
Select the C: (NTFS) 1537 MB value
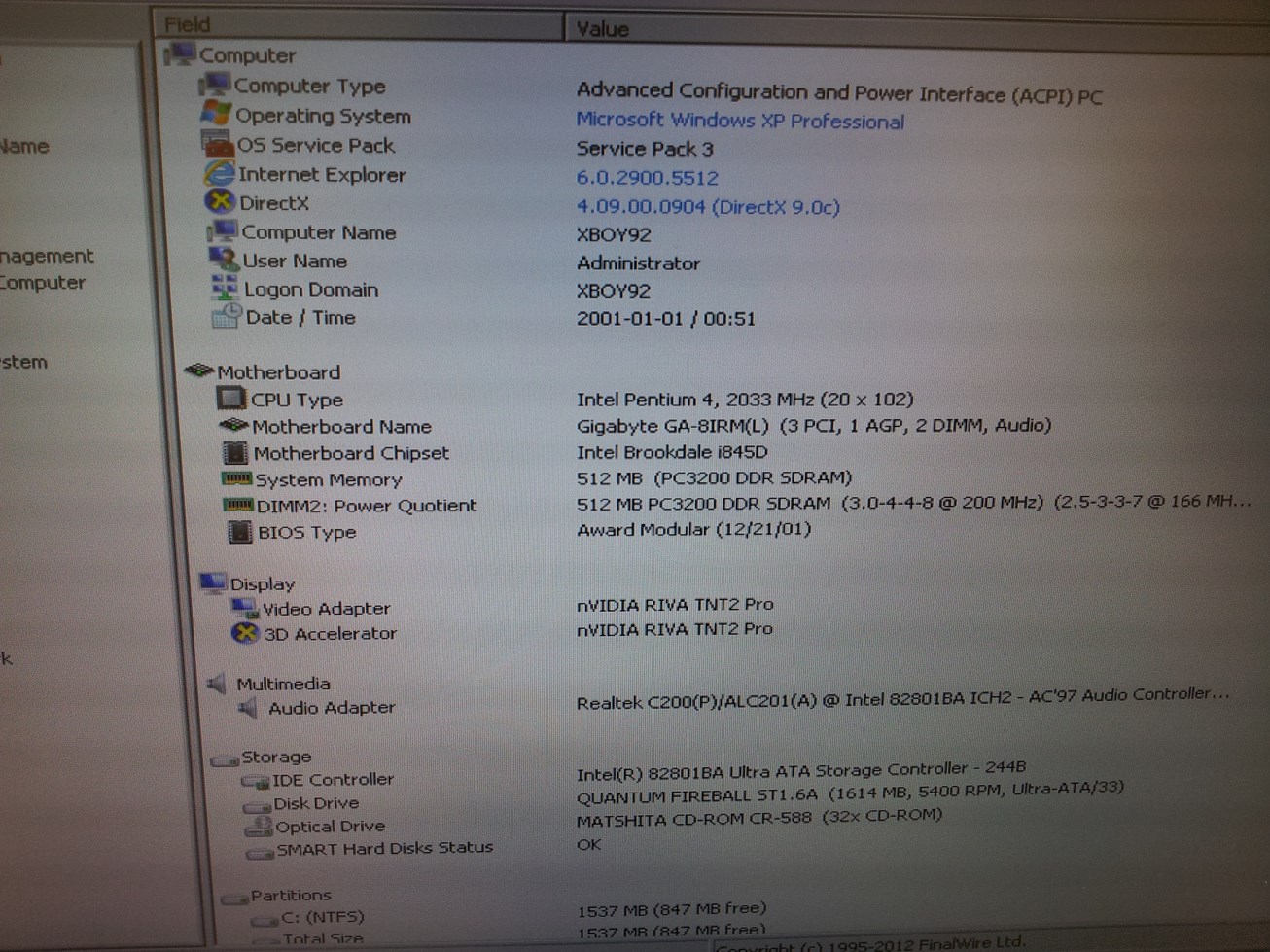coord(672,909)
